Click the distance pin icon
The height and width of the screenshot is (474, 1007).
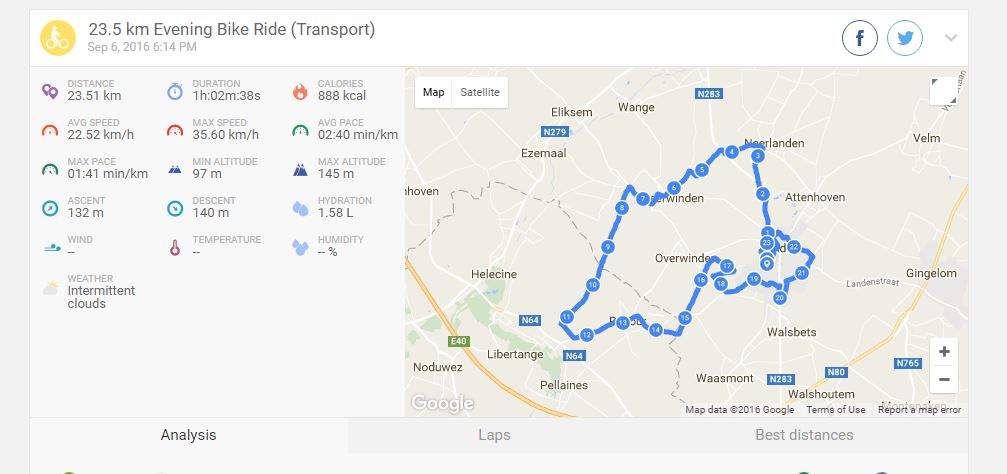coord(50,91)
